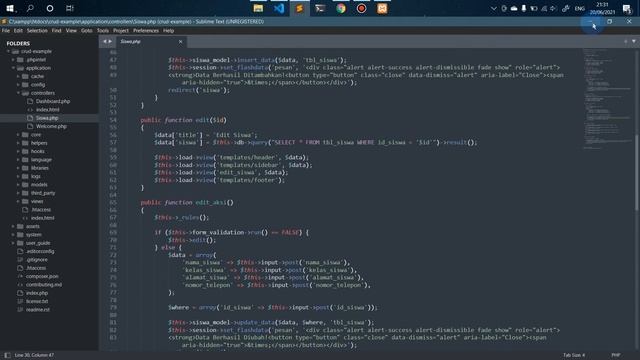This screenshot has height=360, width=640.
Task: Open File menu
Action: [6, 31]
